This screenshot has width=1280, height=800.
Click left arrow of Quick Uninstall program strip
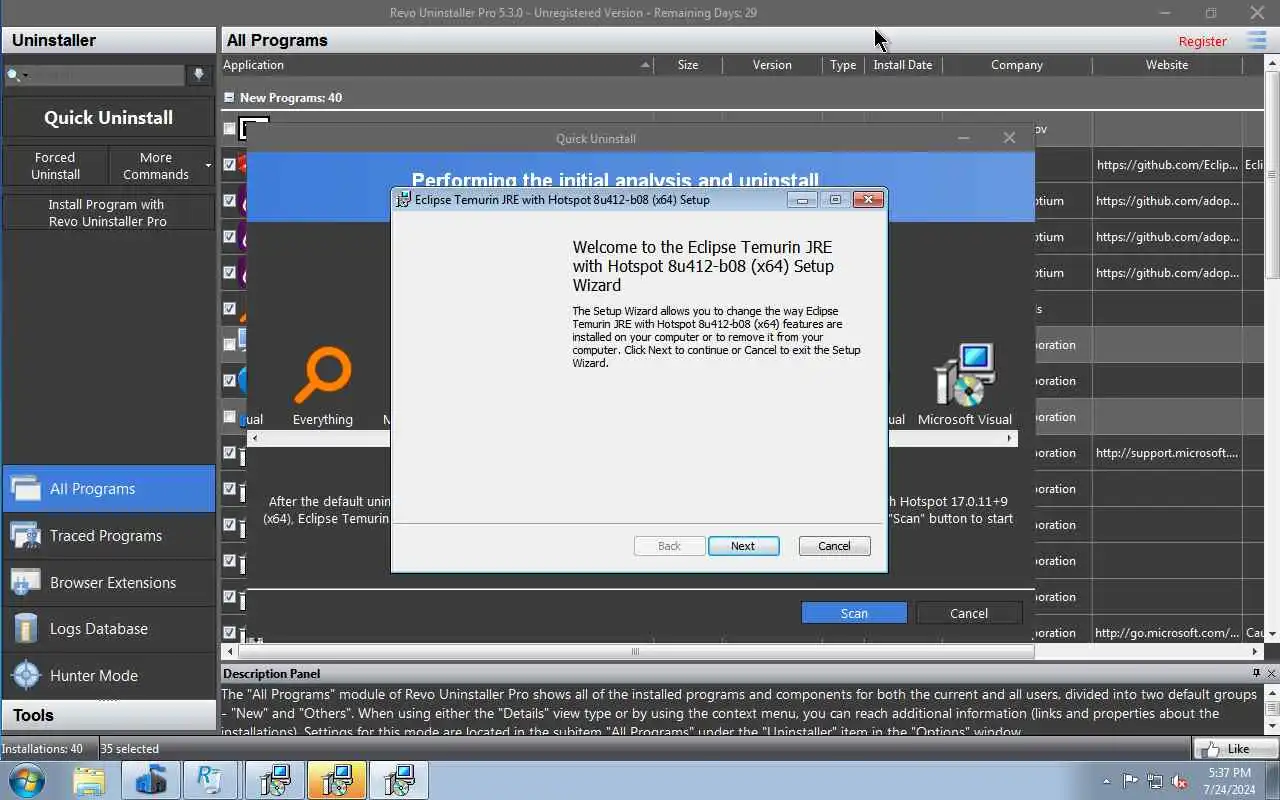coord(254,438)
